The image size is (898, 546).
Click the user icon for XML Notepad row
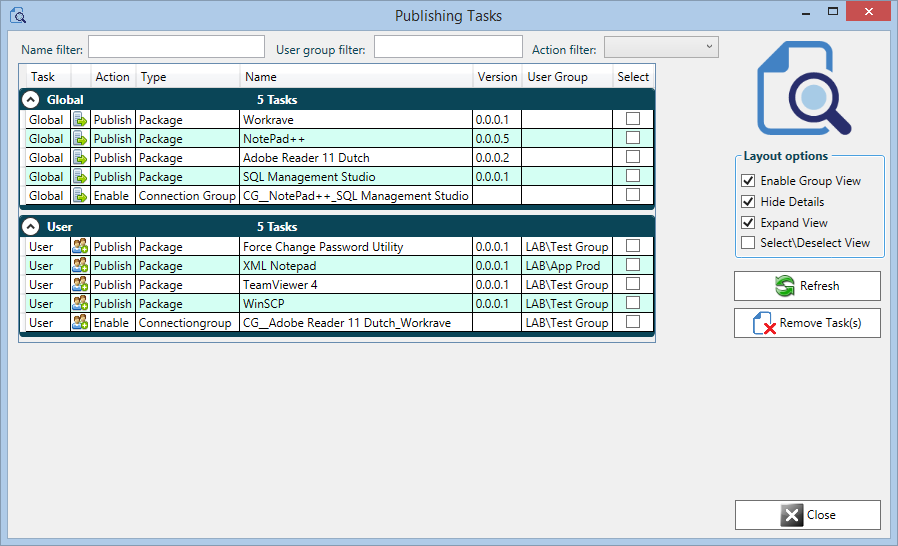point(80,266)
